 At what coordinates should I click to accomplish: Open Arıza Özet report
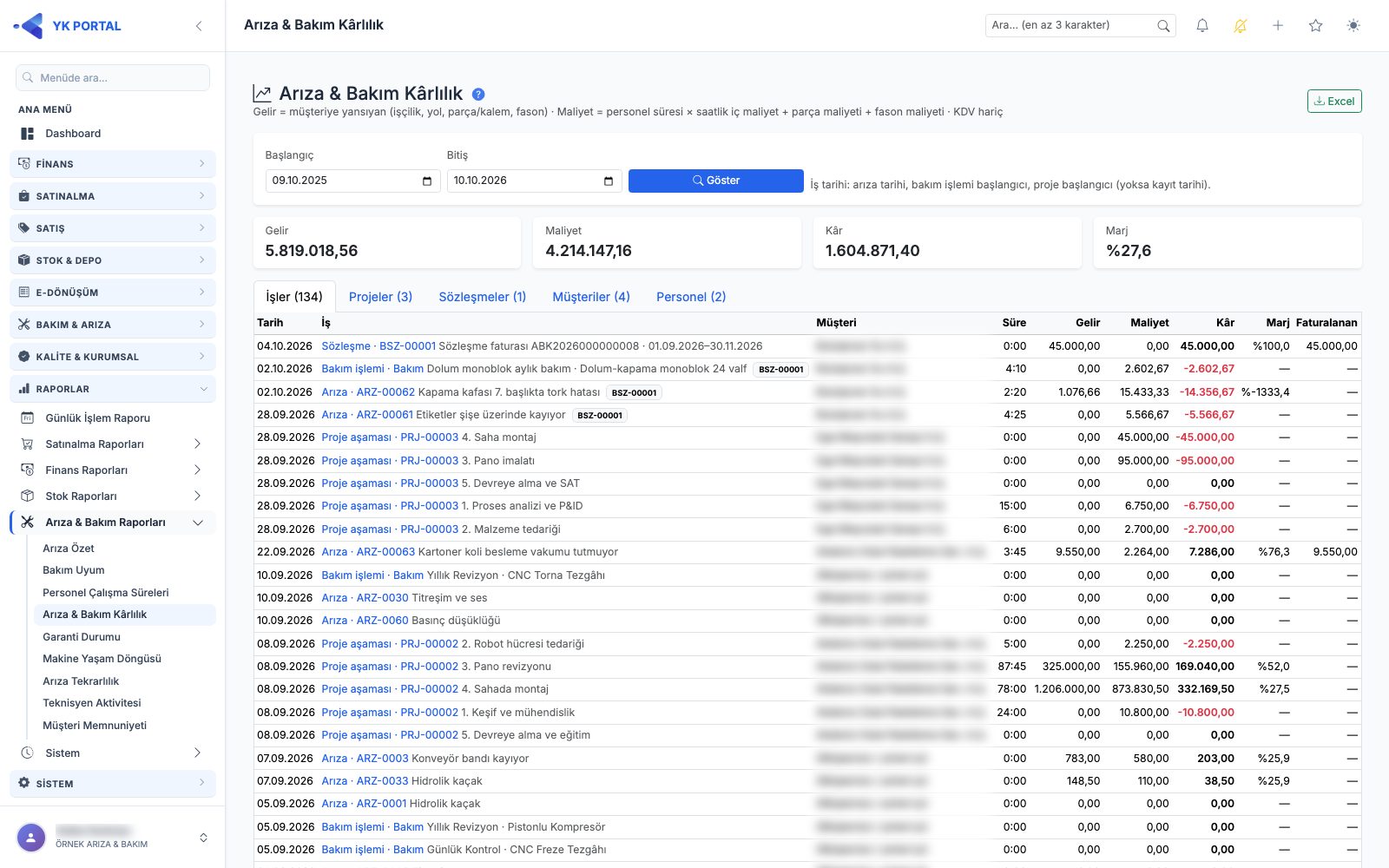(x=69, y=549)
